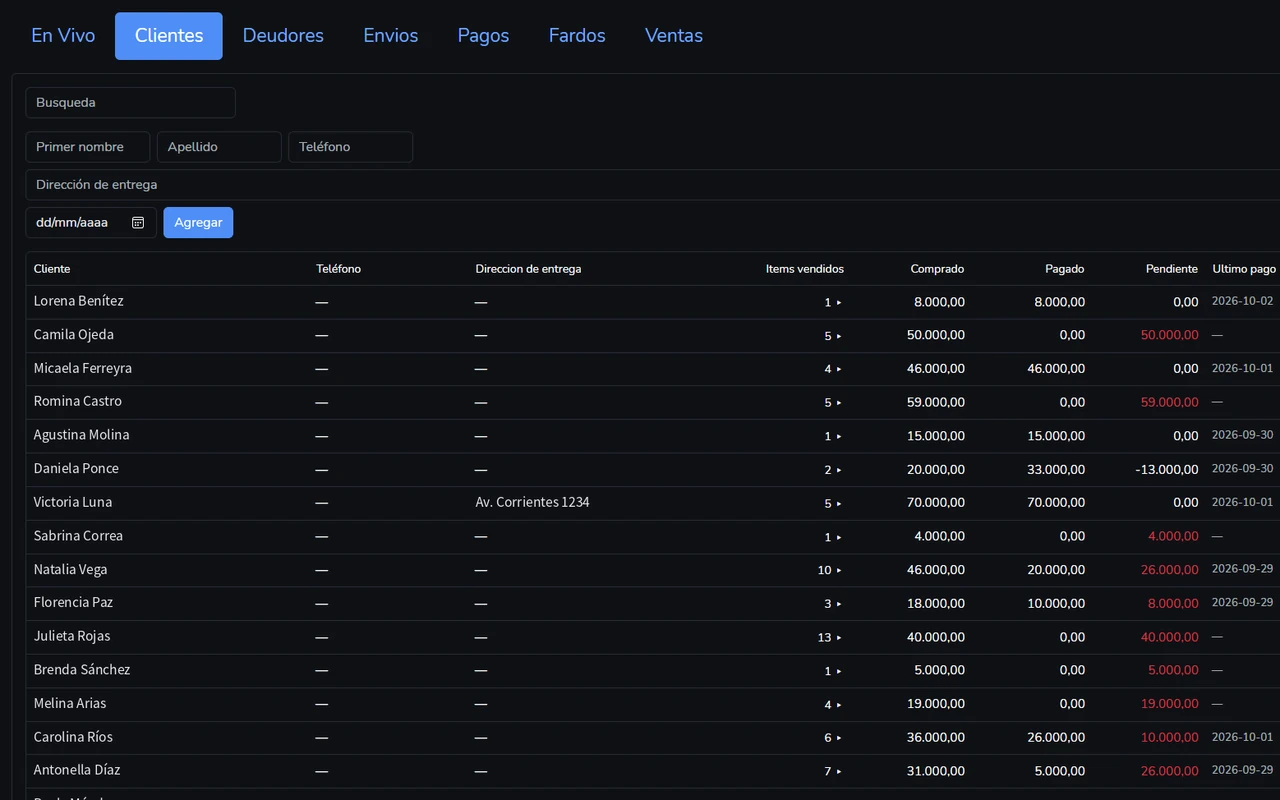The height and width of the screenshot is (800, 1280).
Task: Focus the Busqueda search field
Action: (x=130, y=103)
